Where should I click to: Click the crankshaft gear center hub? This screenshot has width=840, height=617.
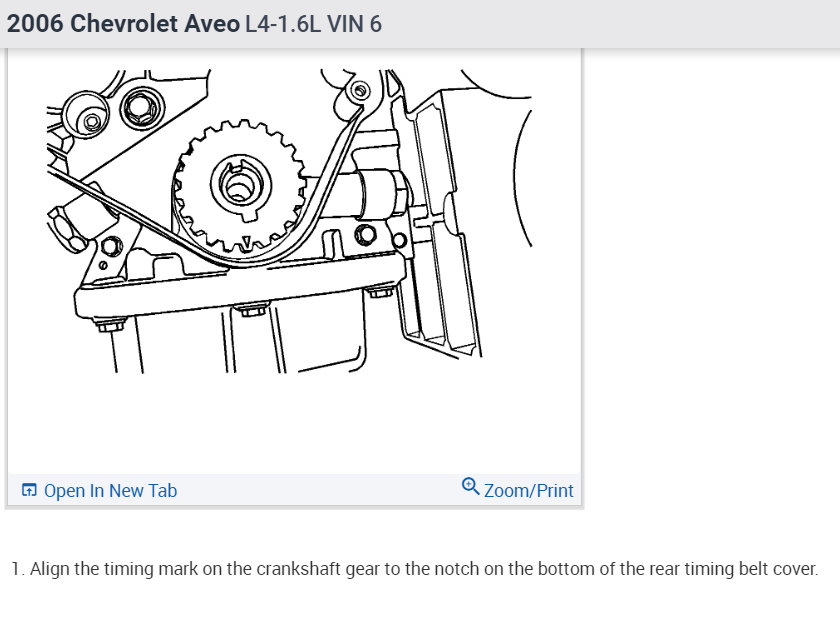pos(239,186)
